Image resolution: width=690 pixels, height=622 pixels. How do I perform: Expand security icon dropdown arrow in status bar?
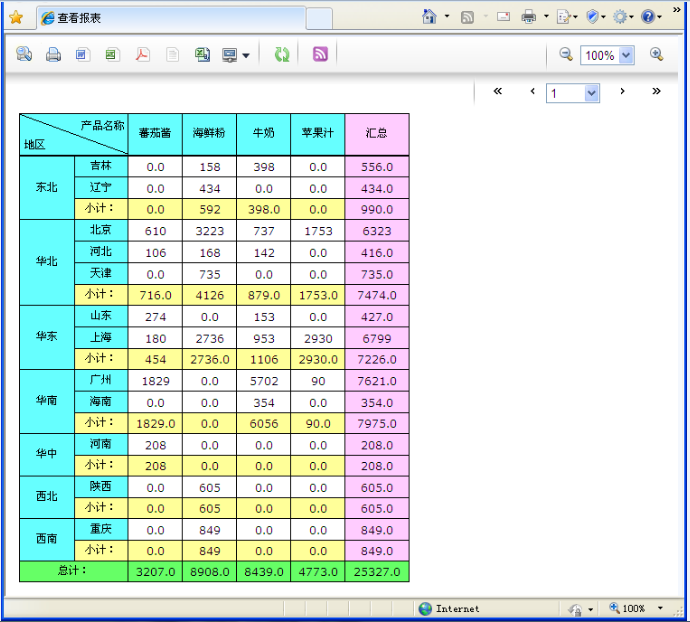591,610
